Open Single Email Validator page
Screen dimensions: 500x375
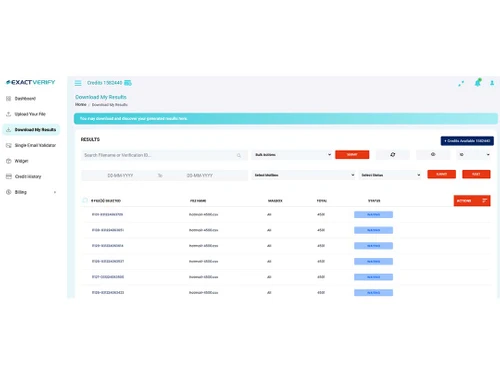(x=35, y=145)
